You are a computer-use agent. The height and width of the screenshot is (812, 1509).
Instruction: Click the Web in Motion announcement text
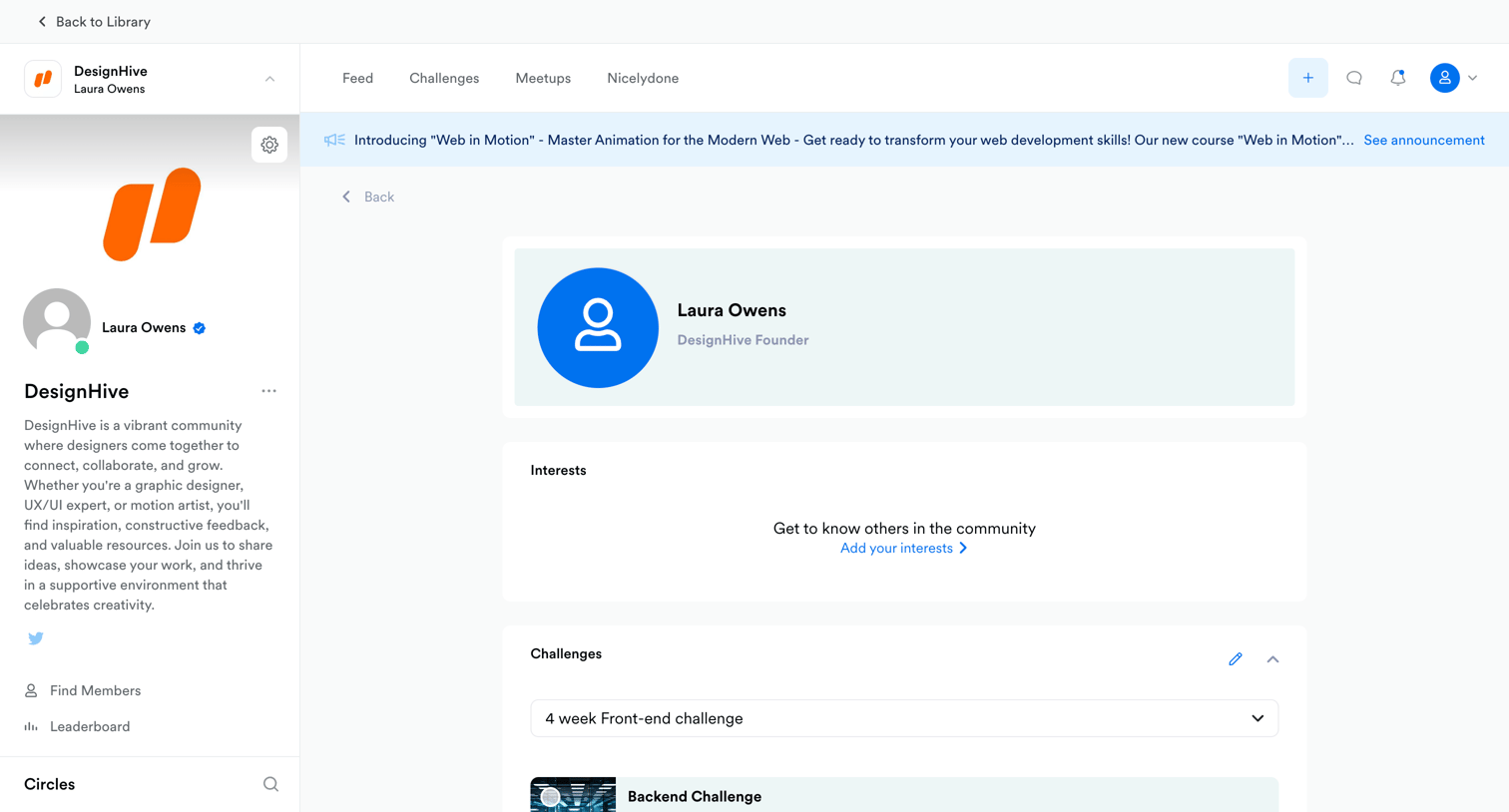pos(853,140)
